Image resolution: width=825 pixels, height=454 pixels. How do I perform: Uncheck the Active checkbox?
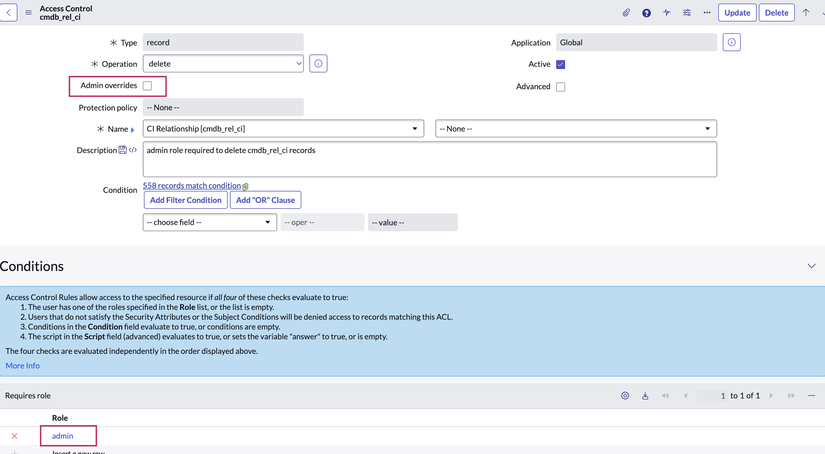coord(561,64)
